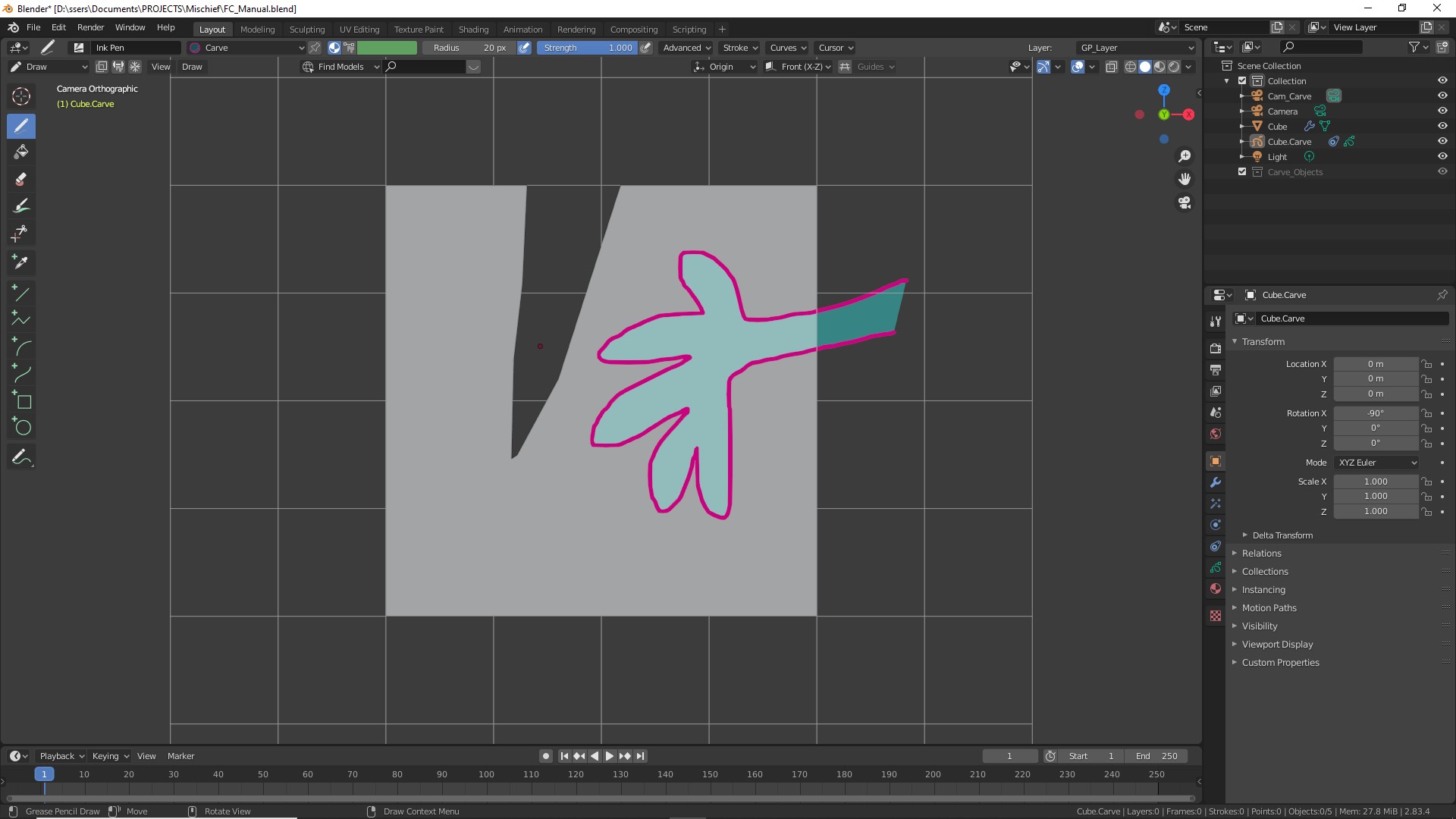
Task: Click the pan view hand icon
Action: coord(1185,180)
